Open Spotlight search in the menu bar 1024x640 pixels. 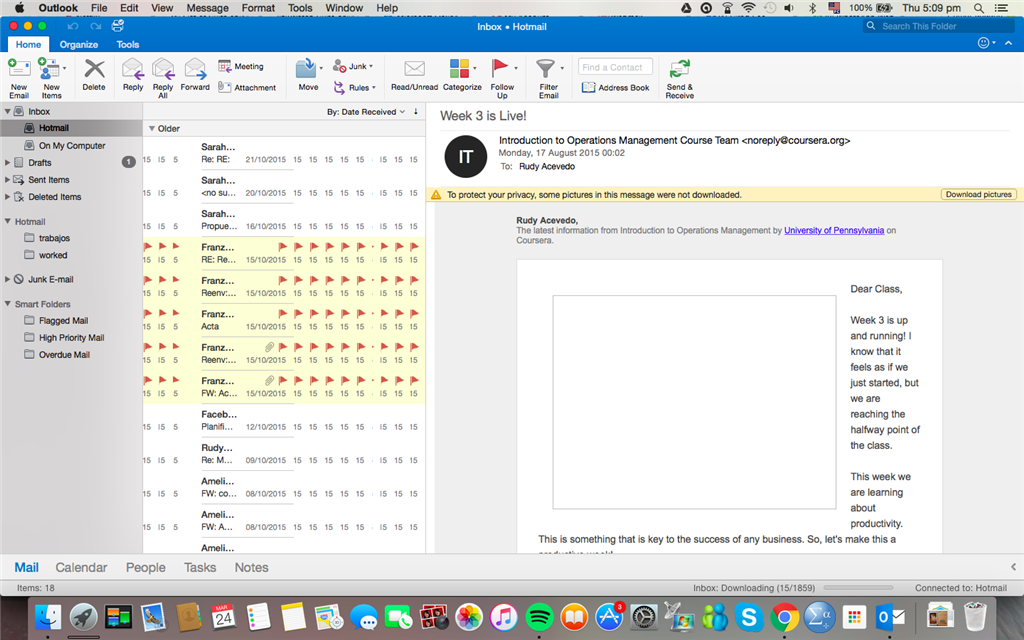coord(978,8)
